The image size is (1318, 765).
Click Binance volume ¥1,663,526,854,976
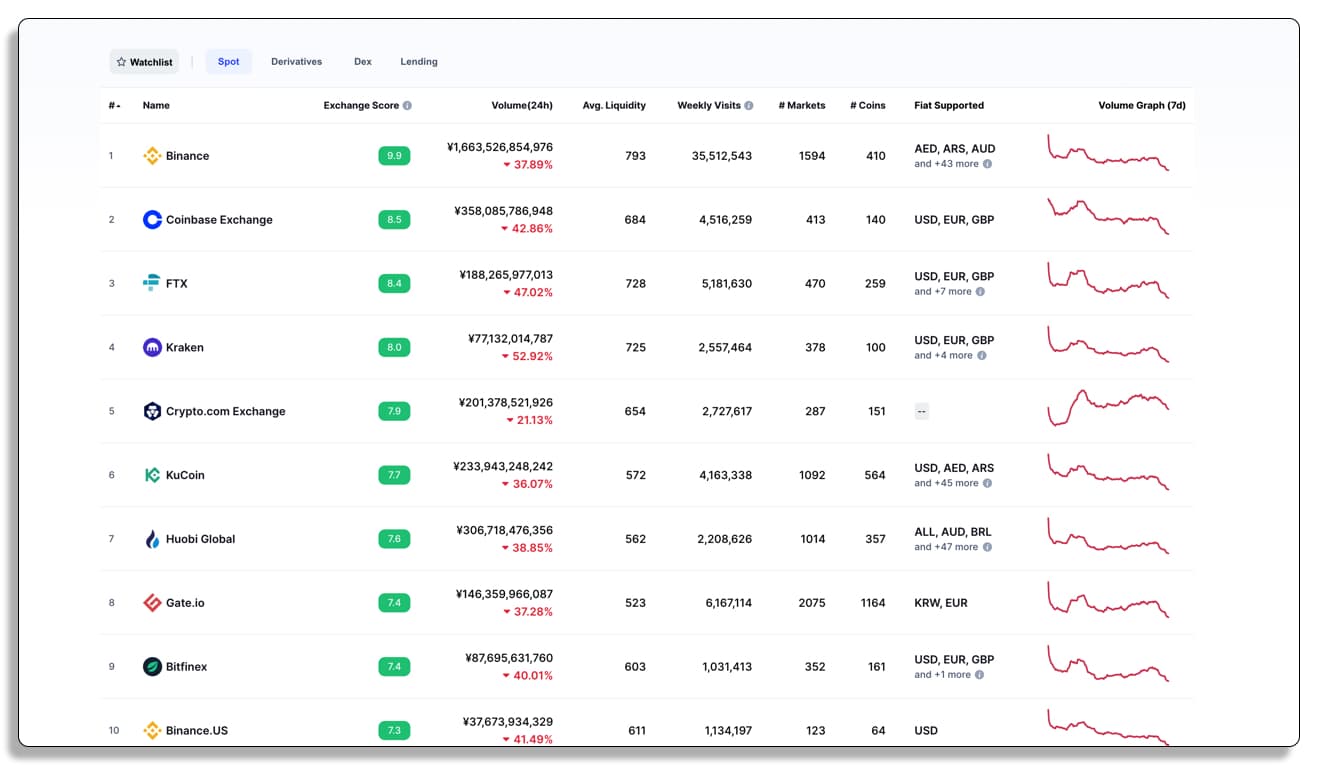(x=500, y=147)
